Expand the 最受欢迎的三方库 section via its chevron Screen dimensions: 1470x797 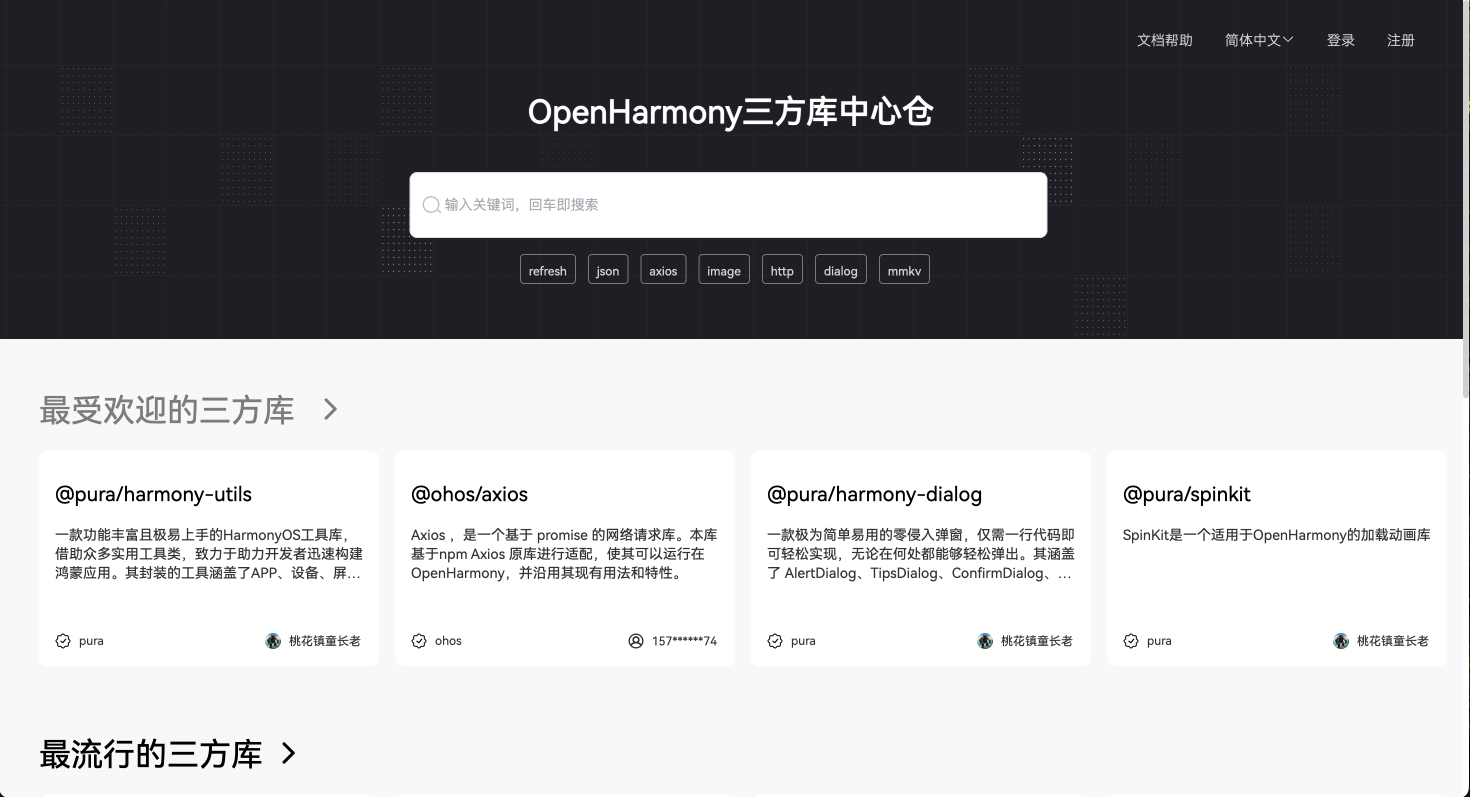(329, 410)
